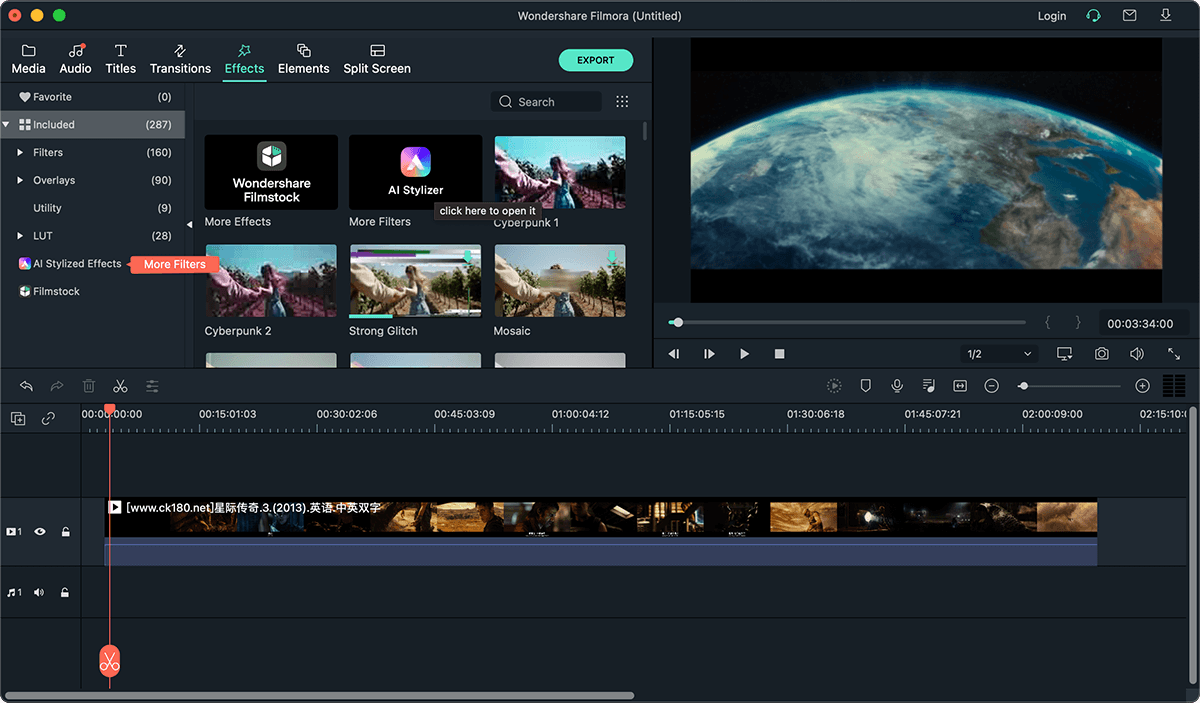Click the track height view icon
1200x703 pixels.
(x=1174, y=386)
